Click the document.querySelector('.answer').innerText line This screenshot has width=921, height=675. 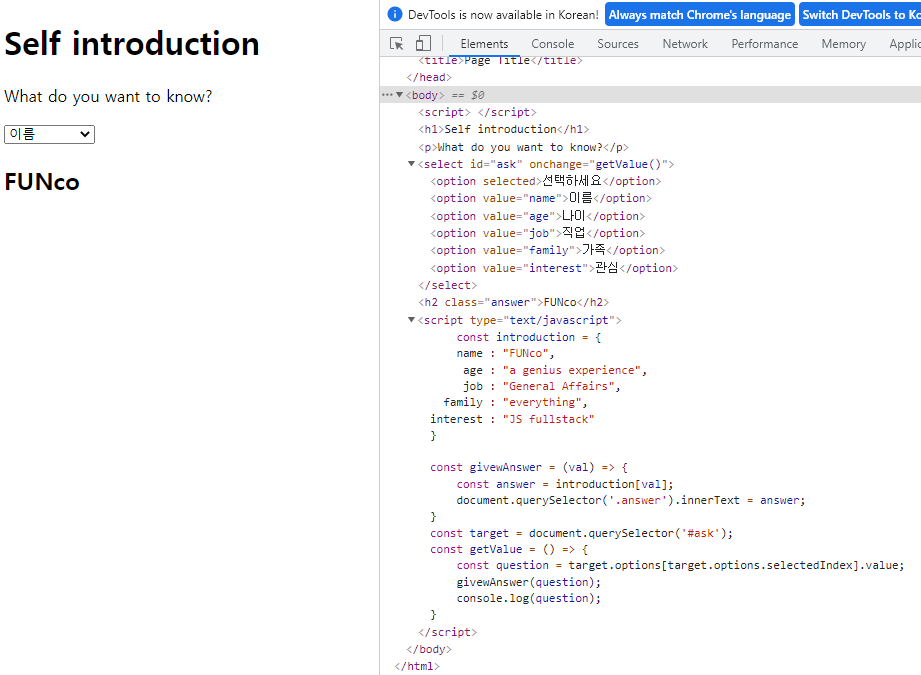click(631, 500)
